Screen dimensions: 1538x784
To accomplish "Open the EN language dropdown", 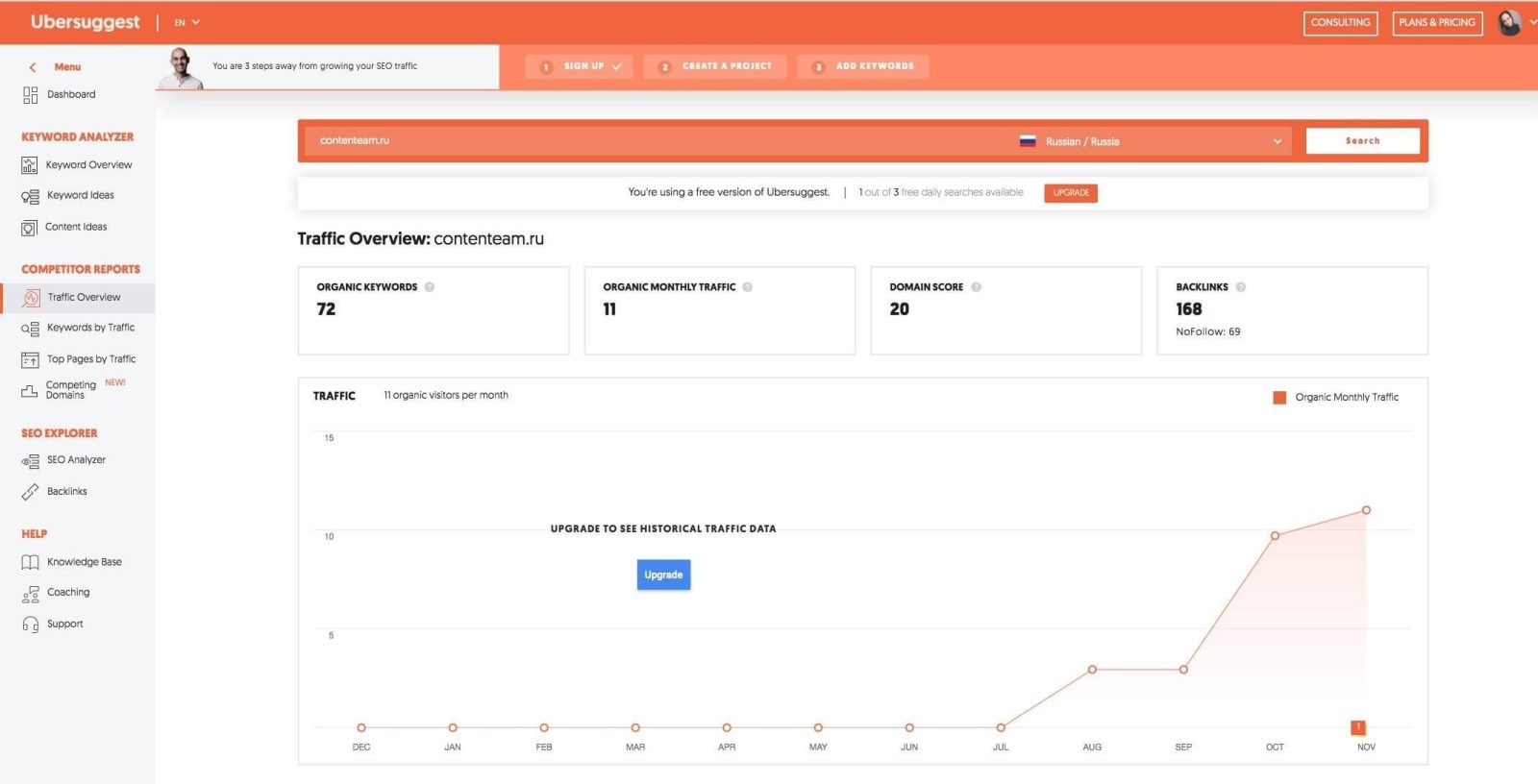I will click(187, 22).
